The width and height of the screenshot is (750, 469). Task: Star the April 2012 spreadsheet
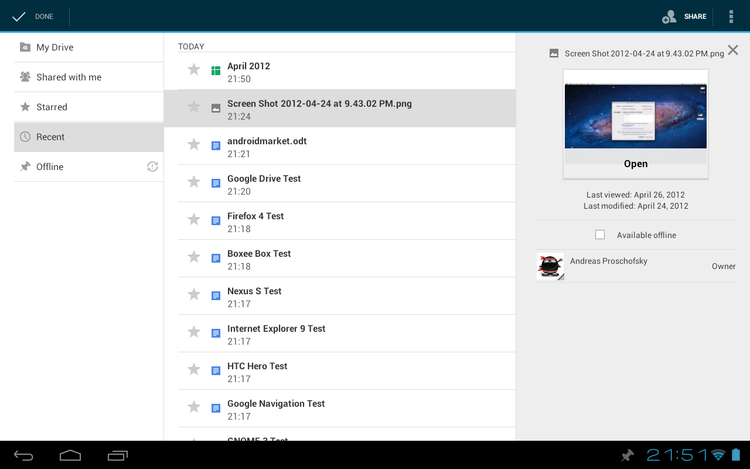(194, 70)
